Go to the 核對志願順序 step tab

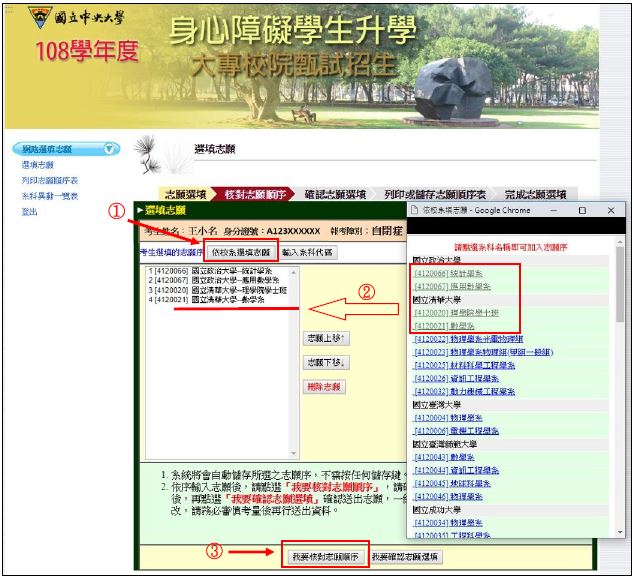click(x=255, y=194)
